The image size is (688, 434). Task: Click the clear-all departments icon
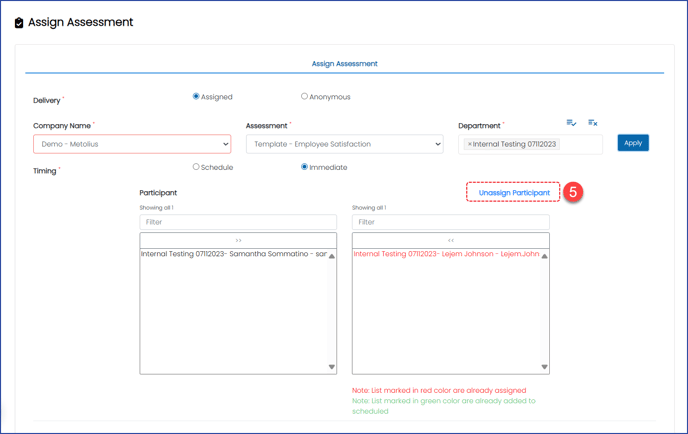(593, 123)
